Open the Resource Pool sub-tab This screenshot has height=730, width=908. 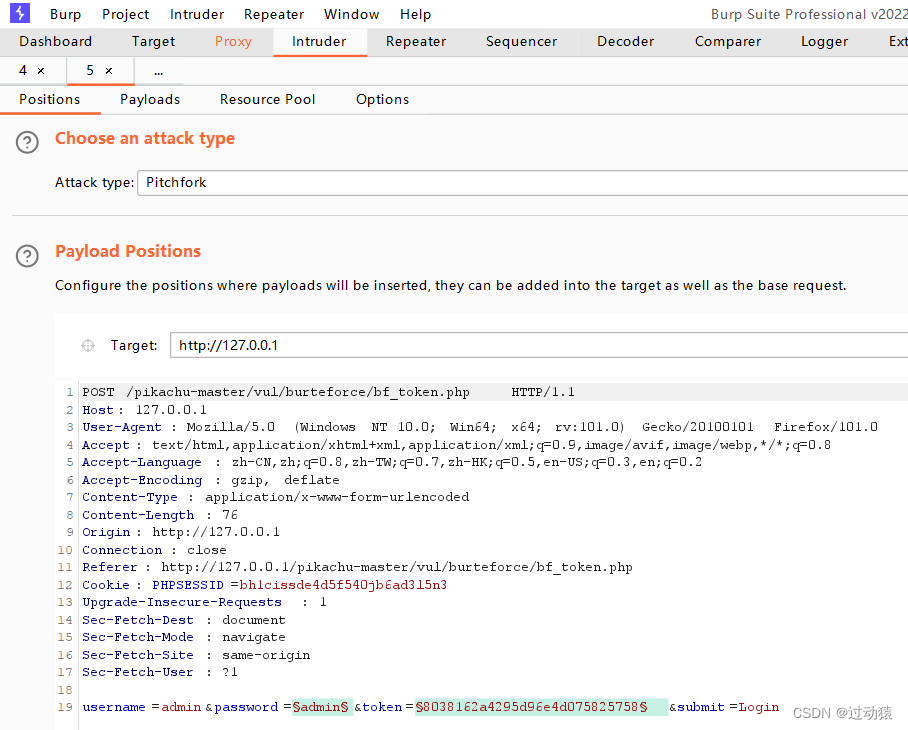pos(268,100)
